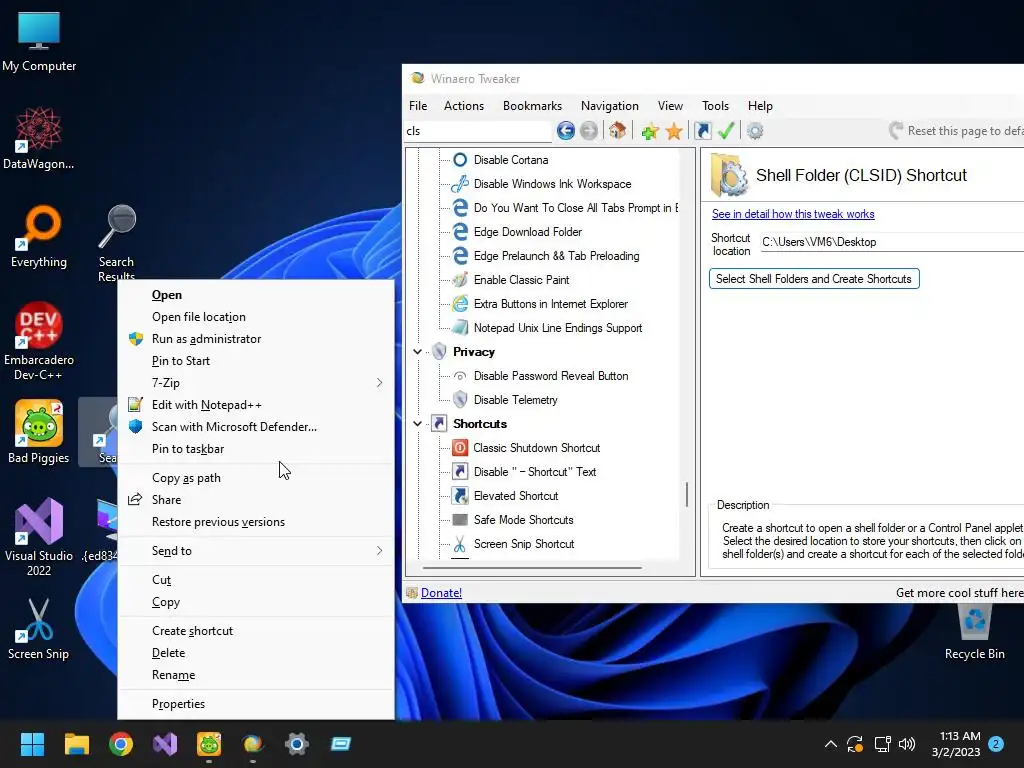
Task: Select Screen Snip Shortcut item
Action: 524,544
